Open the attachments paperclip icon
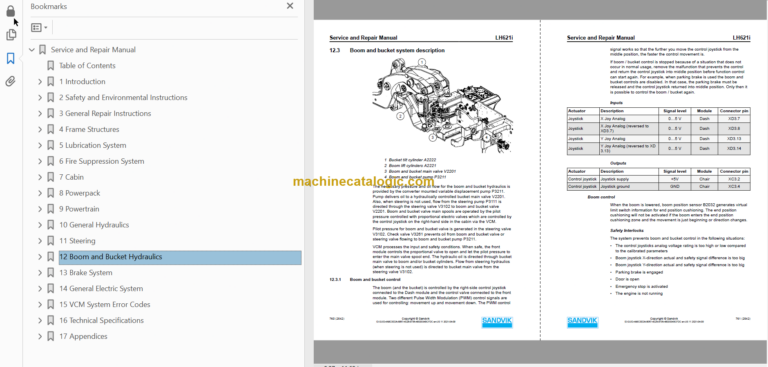This screenshot has height=367, width=768. click(10, 81)
